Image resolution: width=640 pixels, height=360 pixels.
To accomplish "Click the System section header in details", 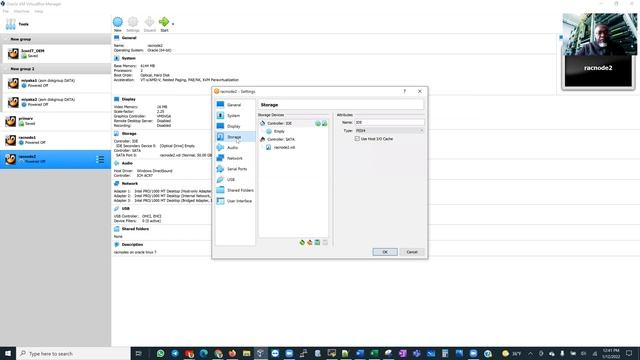I will (129, 58).
